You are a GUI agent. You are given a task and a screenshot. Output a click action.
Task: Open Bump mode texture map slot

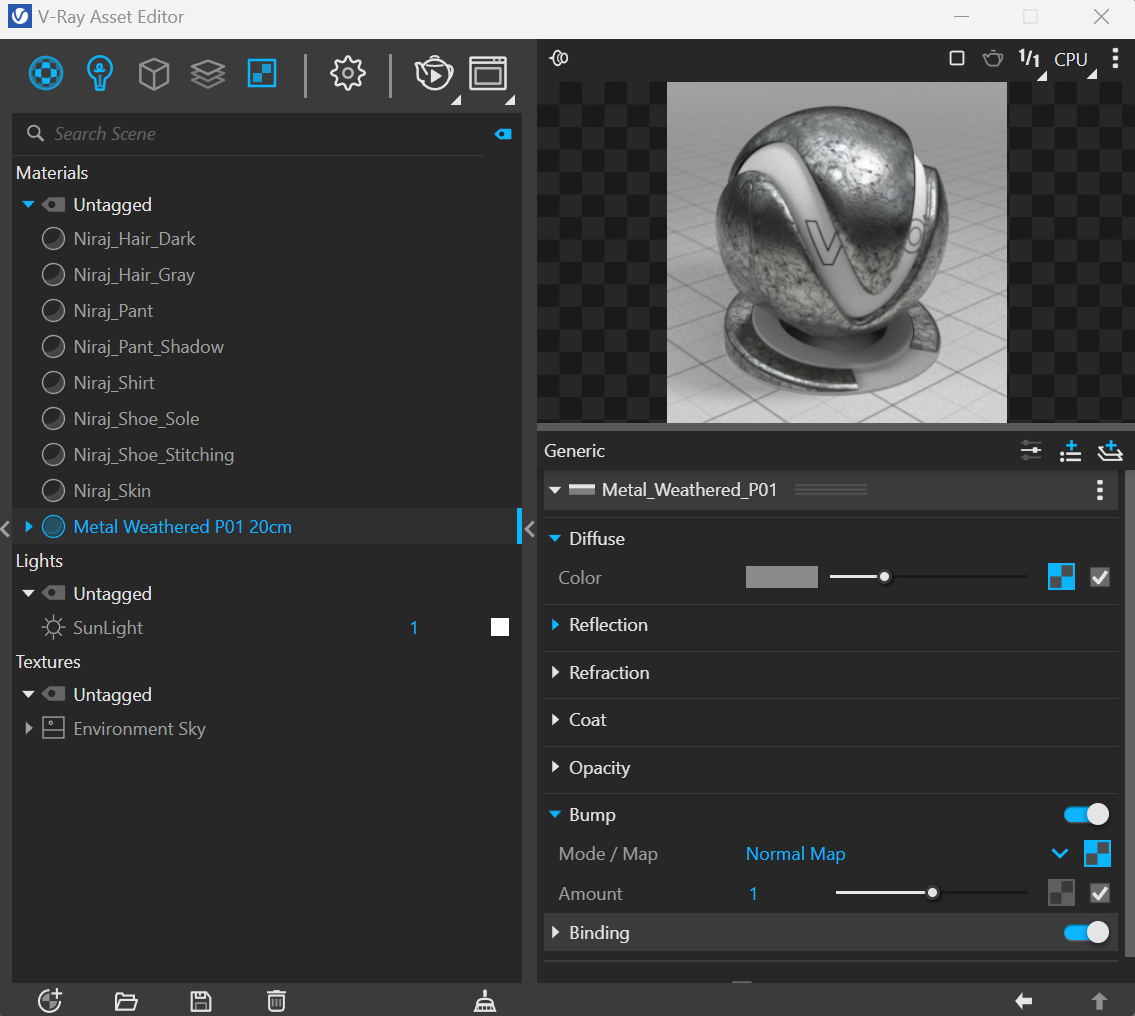click(1097, 853)
